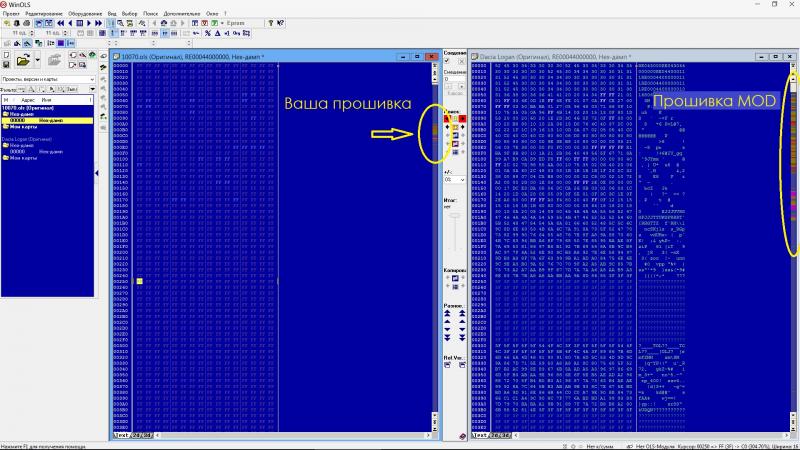
Task: Collapse left panel with the arrow handle
Action: [x=96, y=173]
